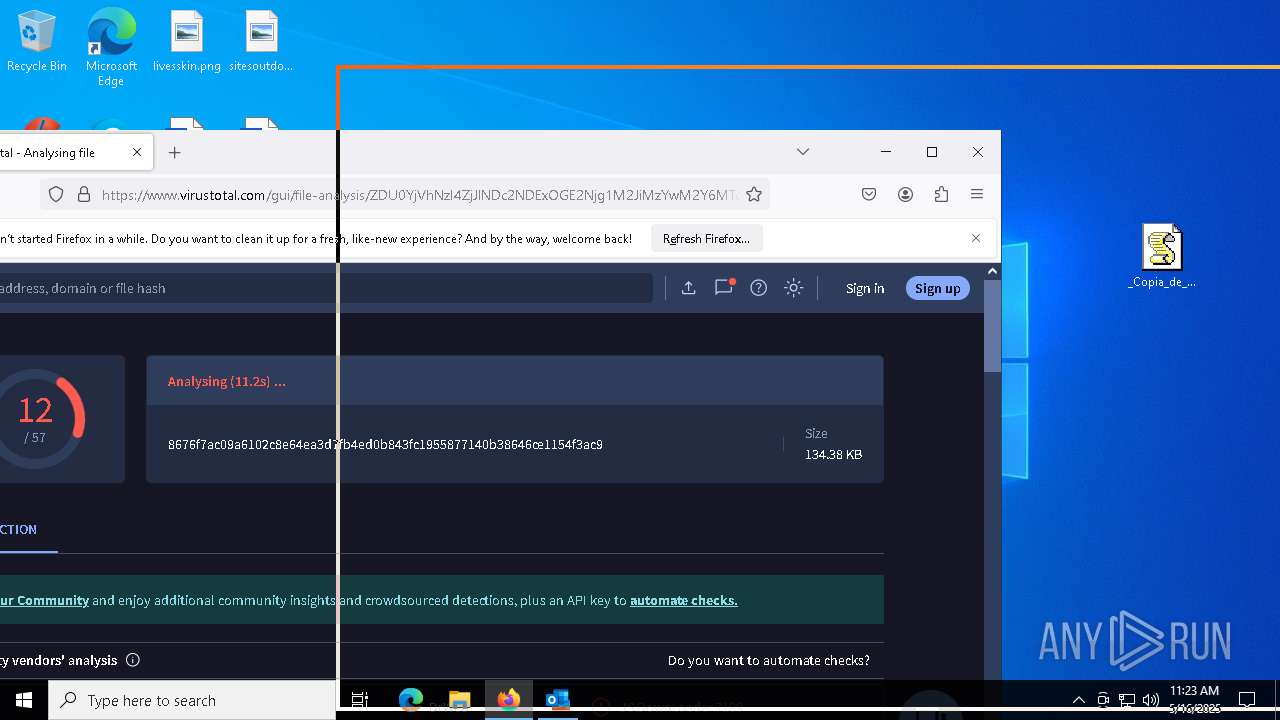This screenshot has height=720, width=1280.
Task: Switch to Firefox on the taskbar
Action: point(508,700)
